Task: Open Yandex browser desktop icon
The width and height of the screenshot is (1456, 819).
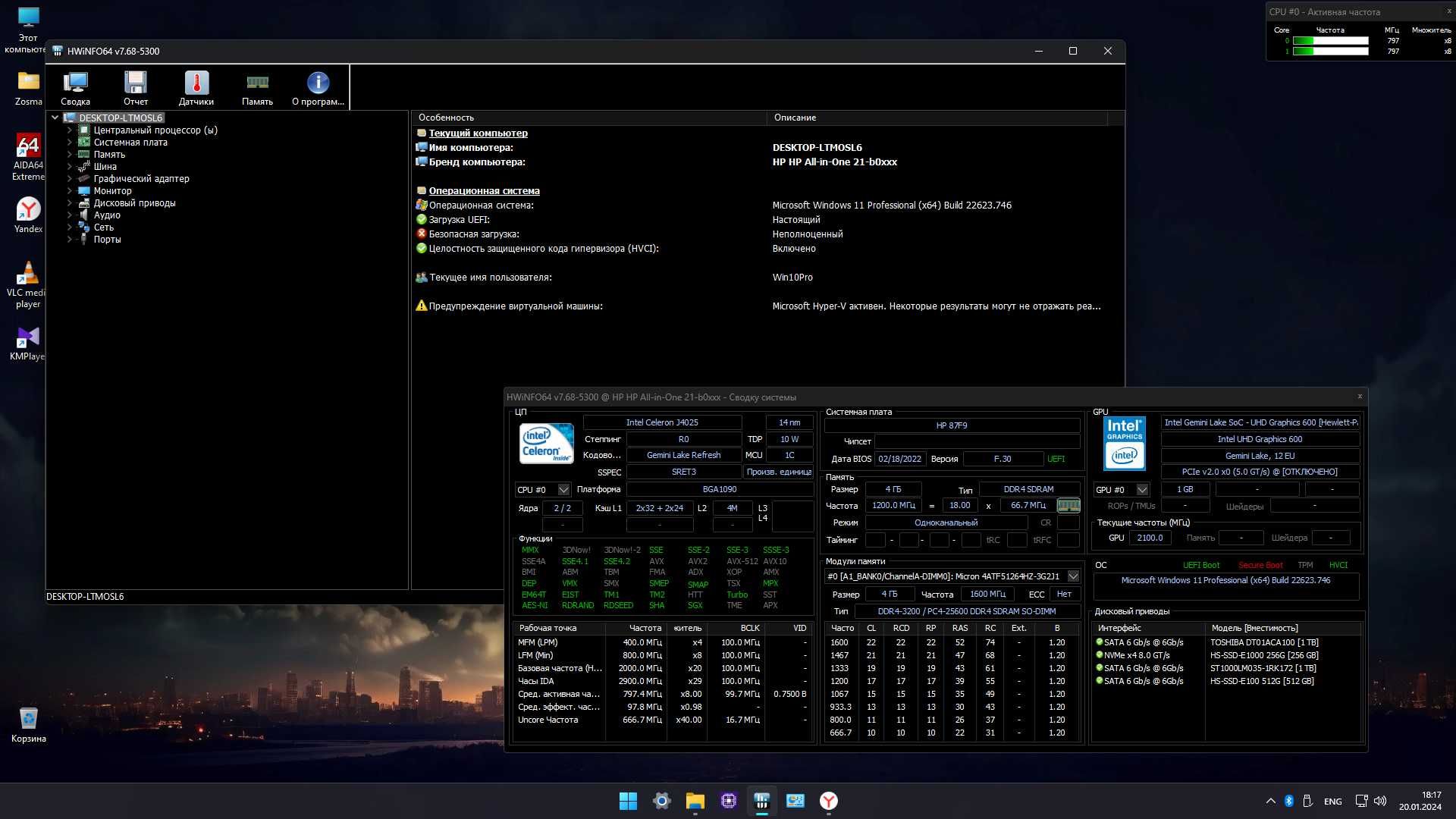Action: pos(28,215)
